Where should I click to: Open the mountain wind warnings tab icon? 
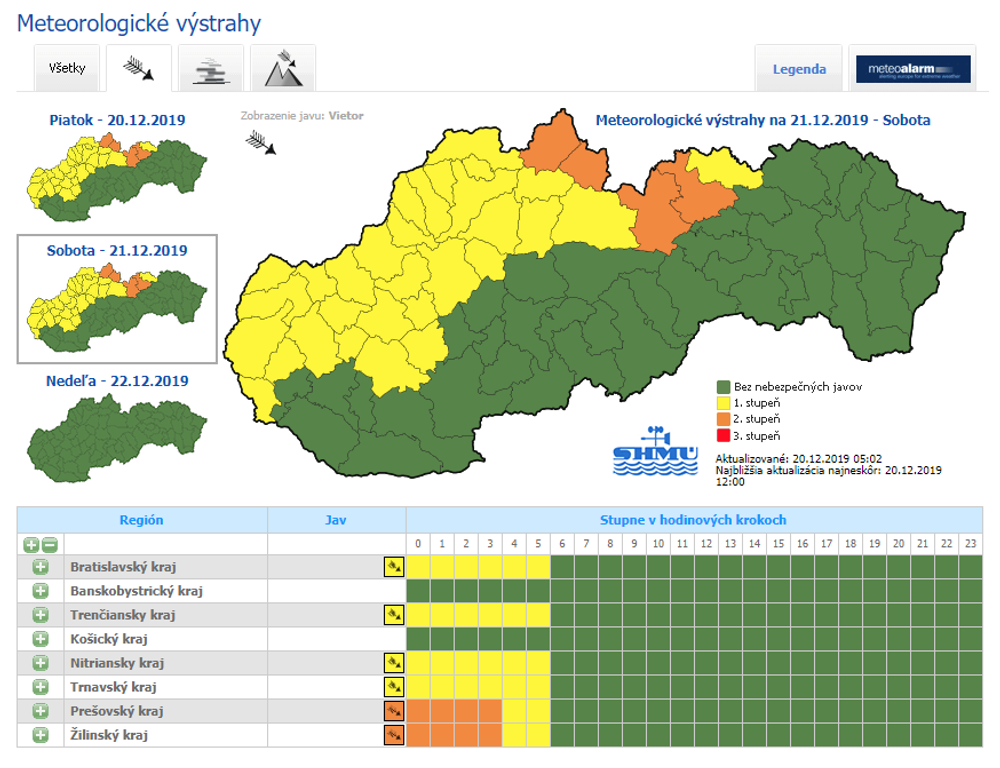coord(283,69)
